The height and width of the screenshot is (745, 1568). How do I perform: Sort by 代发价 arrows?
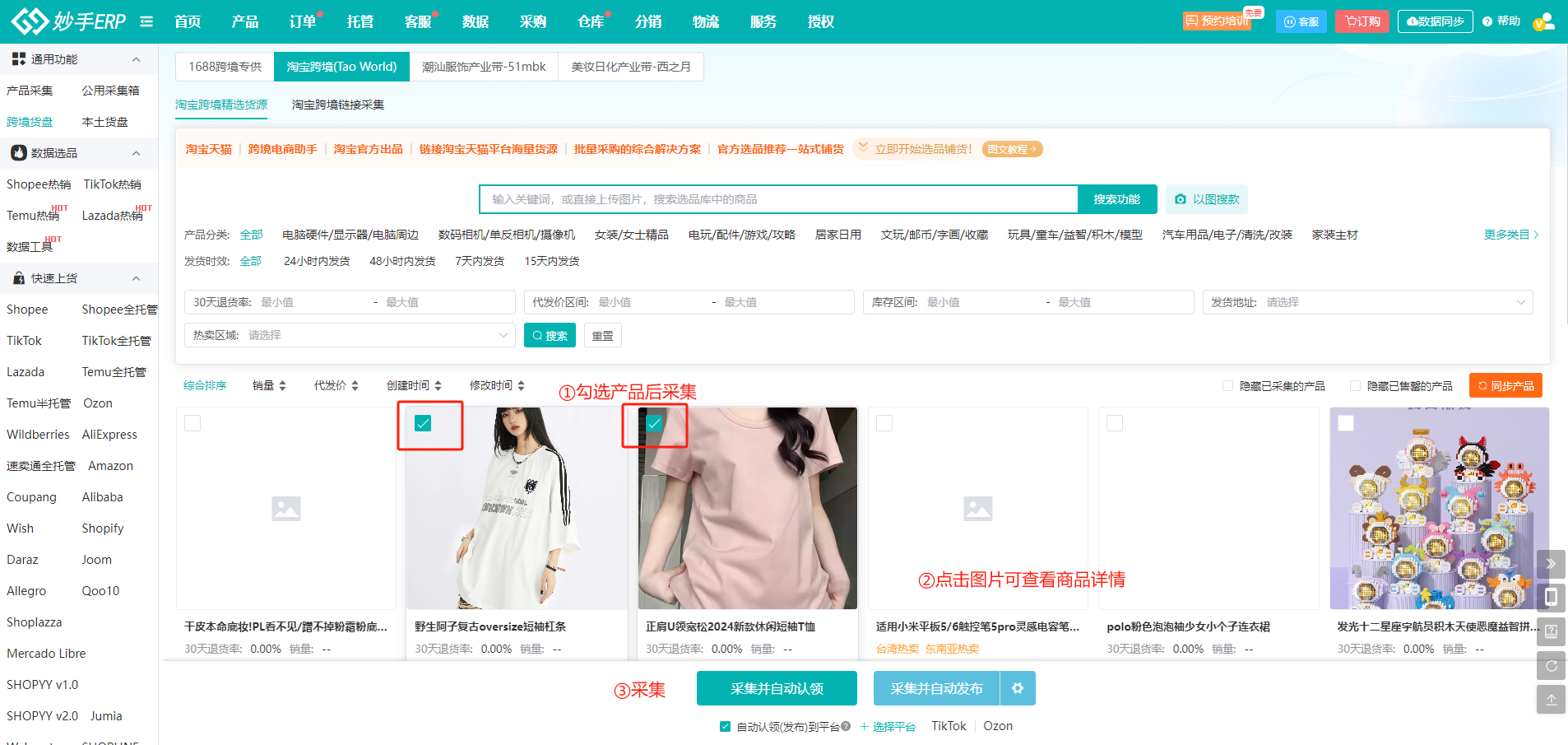355,385
